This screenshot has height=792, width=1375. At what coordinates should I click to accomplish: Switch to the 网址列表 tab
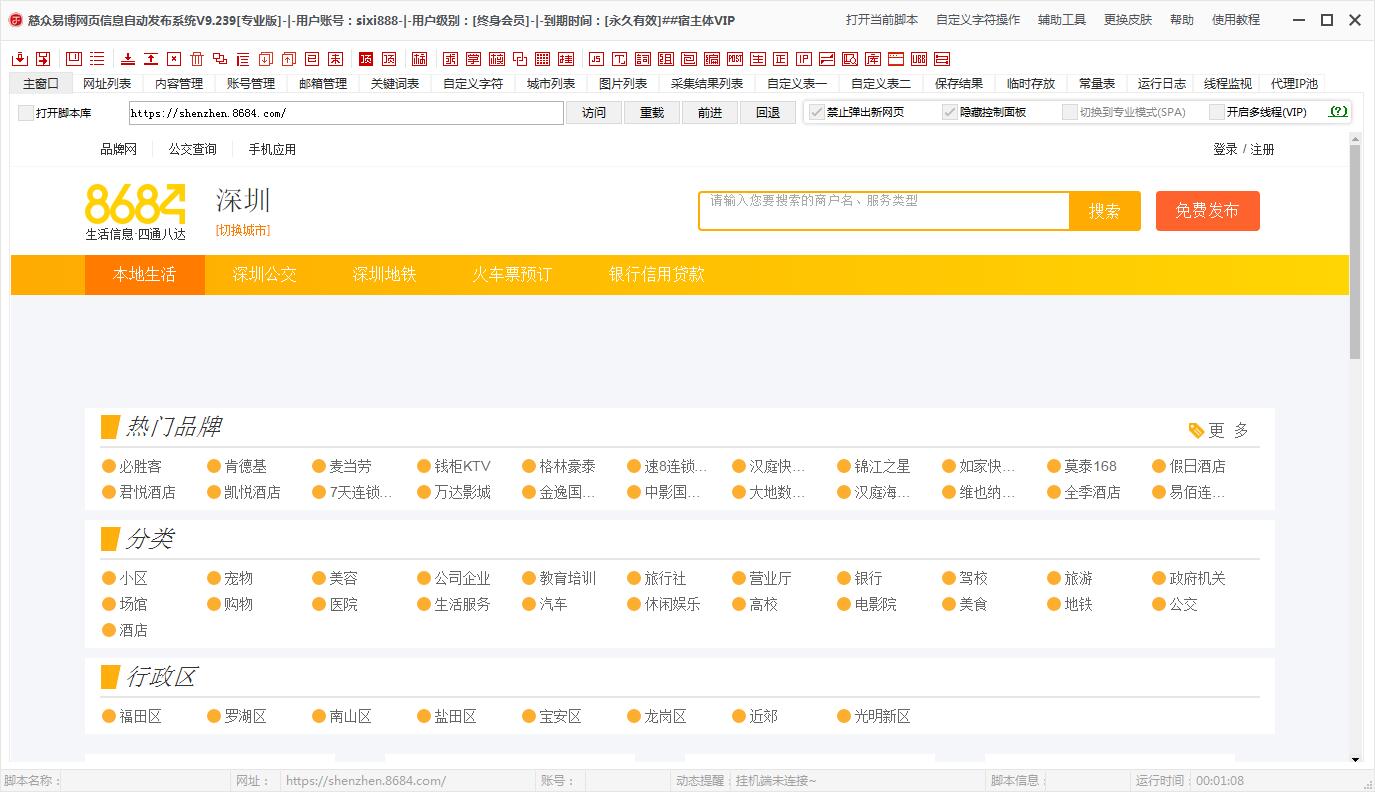click(x=107, y=84)
